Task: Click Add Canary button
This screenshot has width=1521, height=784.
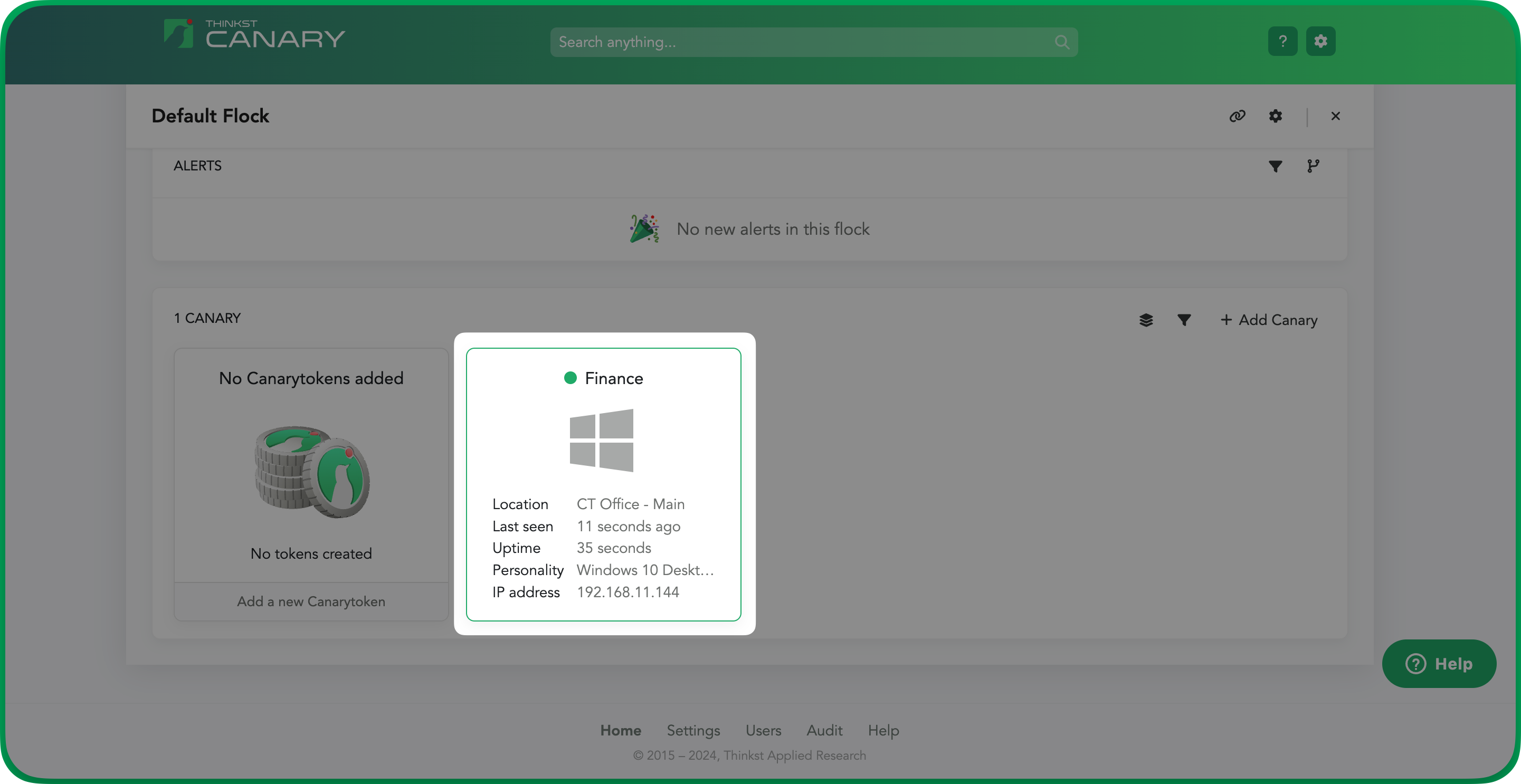Action: click(1269, 320)
